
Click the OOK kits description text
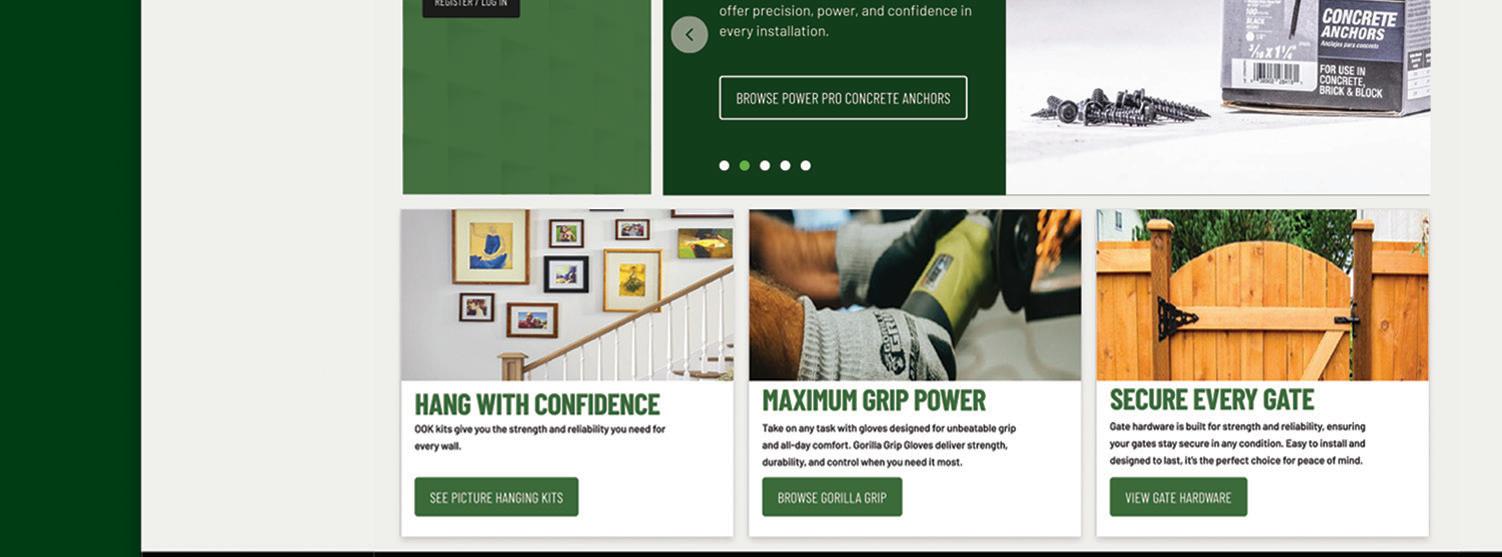point(540,437)
